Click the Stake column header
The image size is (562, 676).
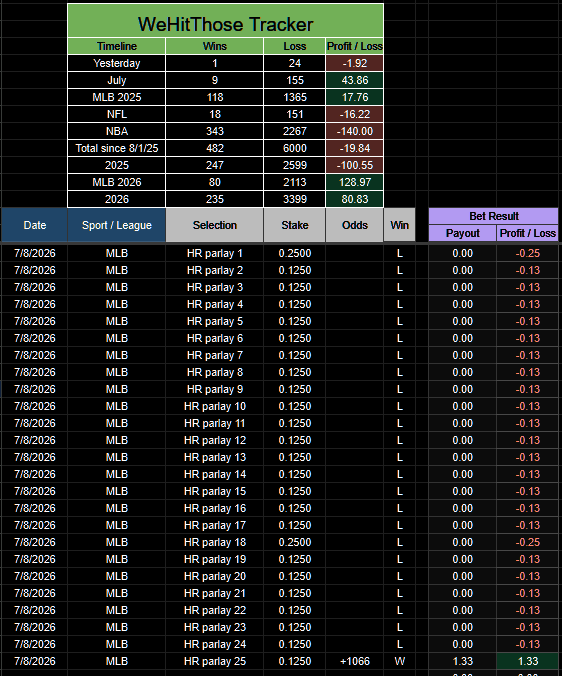294,225
